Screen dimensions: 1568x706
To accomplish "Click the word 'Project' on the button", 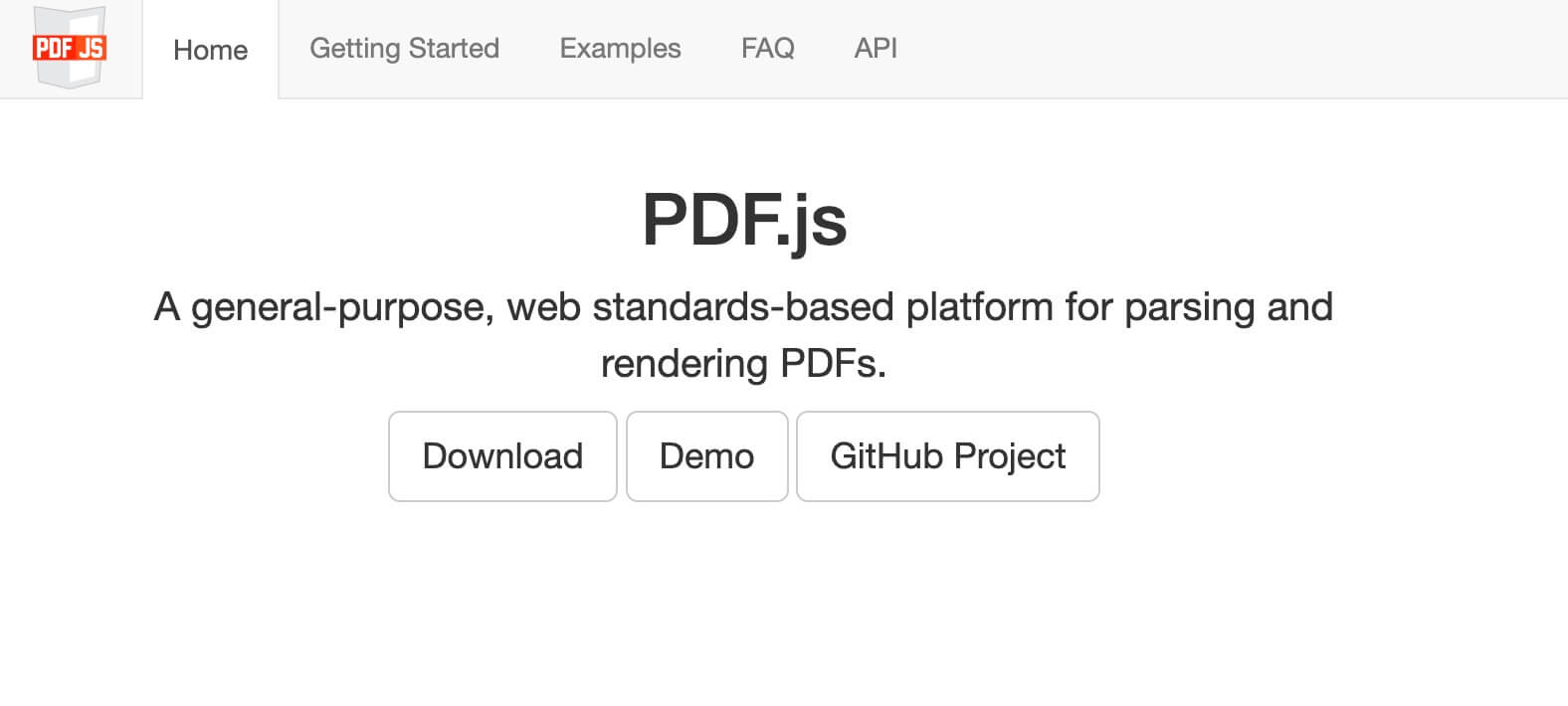I will coord(1010,456).
